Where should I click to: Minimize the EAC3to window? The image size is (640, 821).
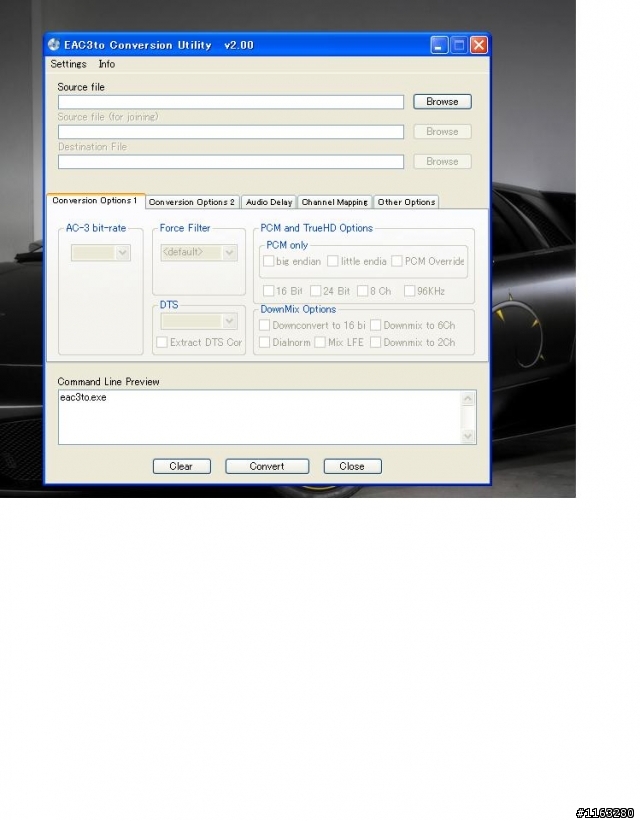pyautogui.click(x=439, y=46)
